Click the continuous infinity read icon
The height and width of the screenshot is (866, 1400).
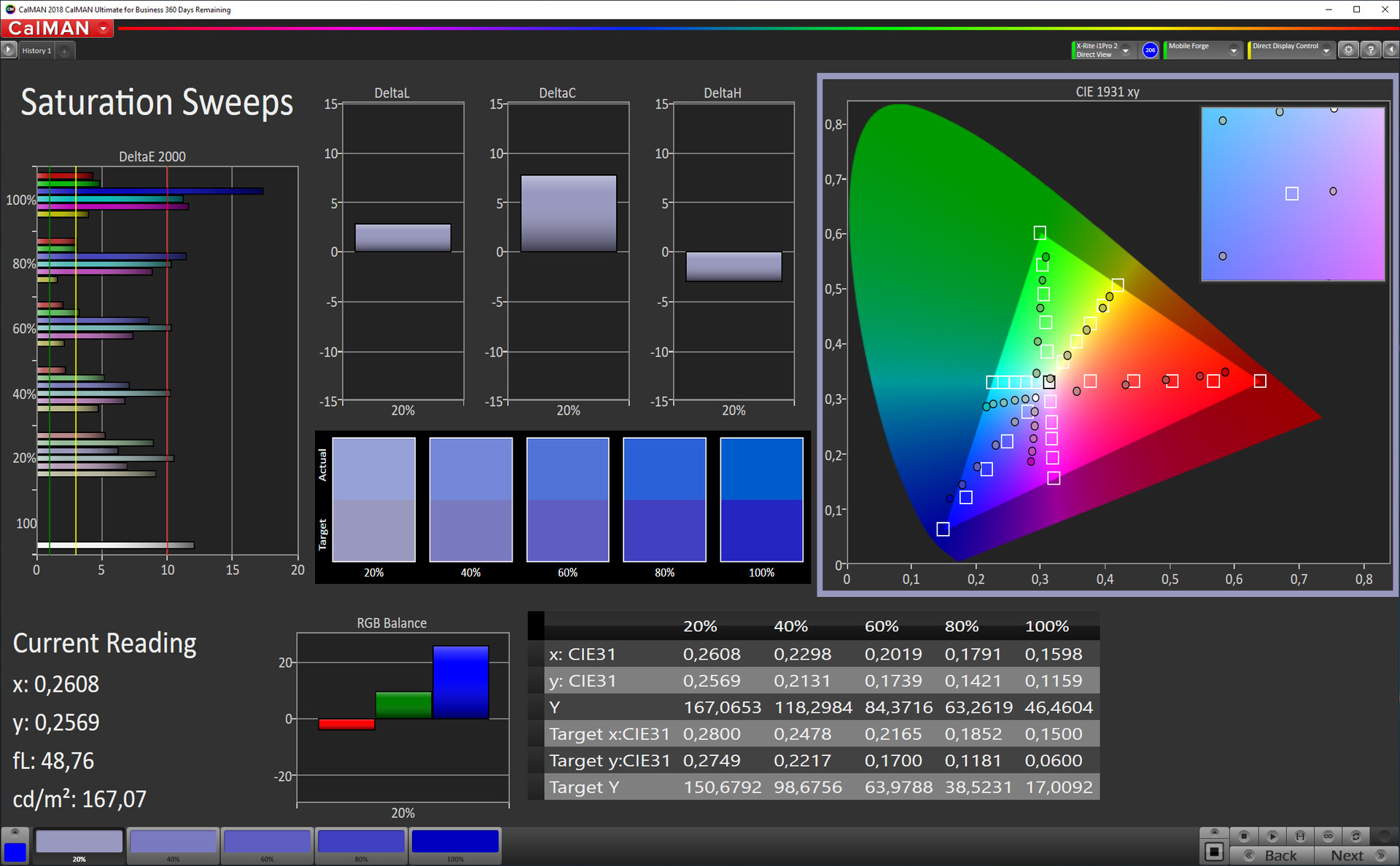pos(1328,836)
